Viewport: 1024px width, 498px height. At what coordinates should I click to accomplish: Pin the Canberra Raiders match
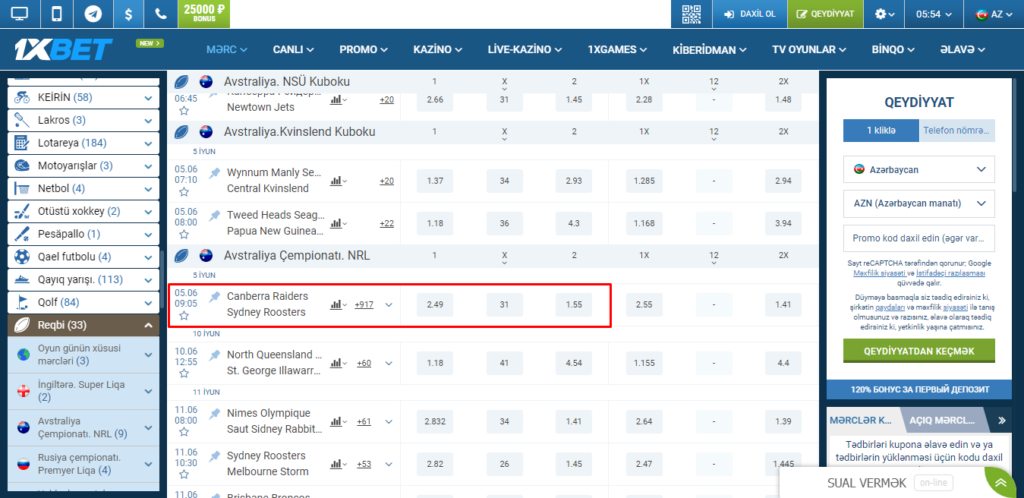pyautogui.click(x=214, y=297)
